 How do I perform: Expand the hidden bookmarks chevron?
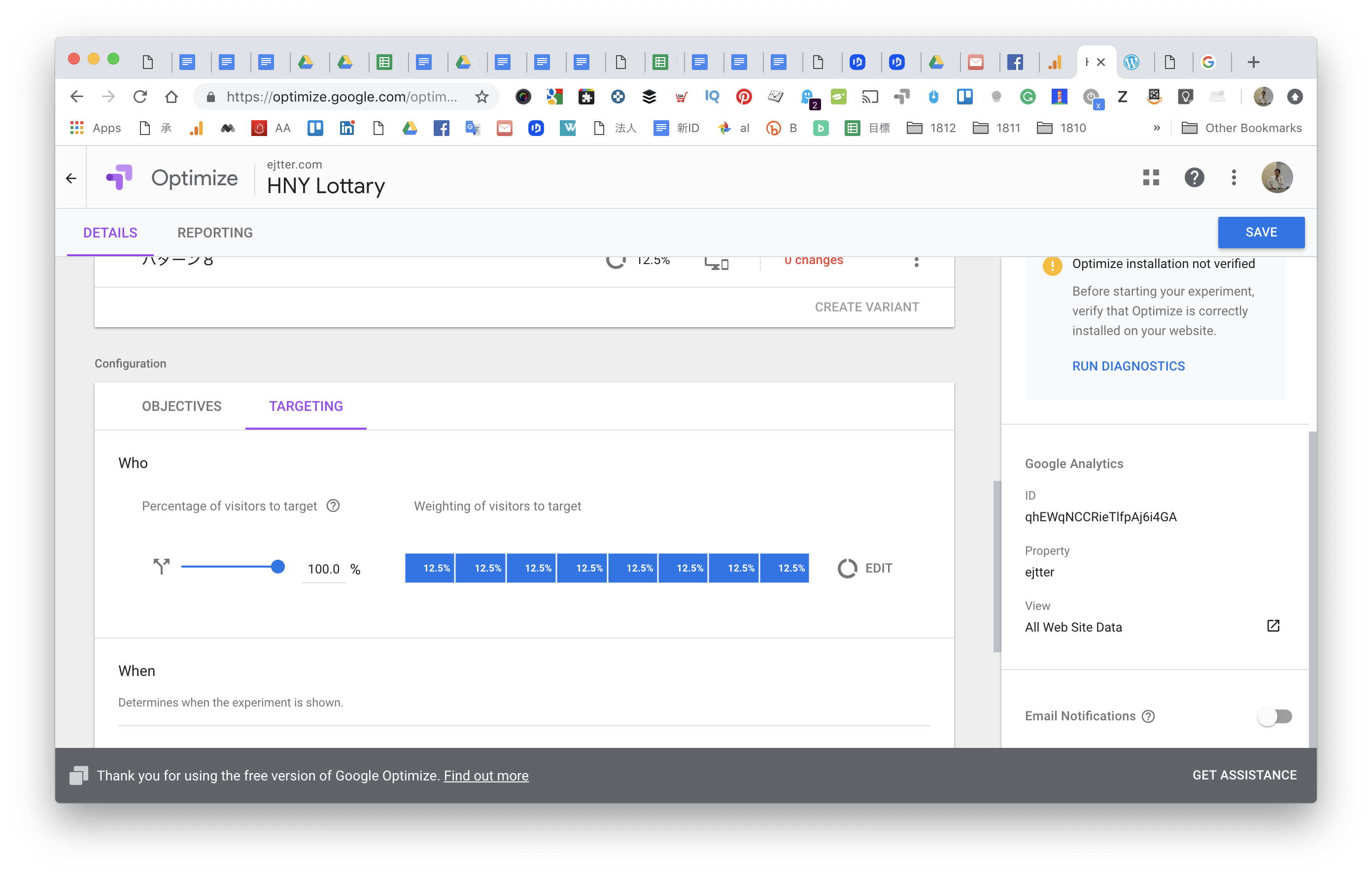coord(1157,128)
